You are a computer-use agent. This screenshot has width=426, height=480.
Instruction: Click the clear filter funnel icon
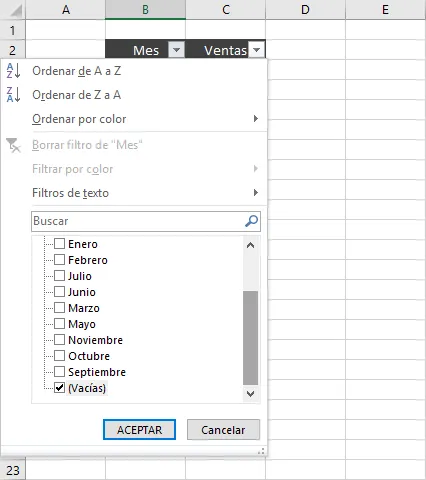coord(13,145)
